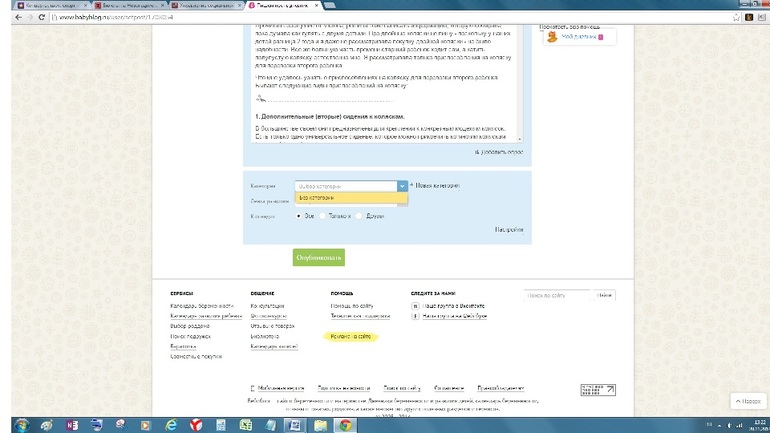This screenshot has width=770, height=433.
Task: Launch Paint from the taskbar
Action: (x=47, y=425)
